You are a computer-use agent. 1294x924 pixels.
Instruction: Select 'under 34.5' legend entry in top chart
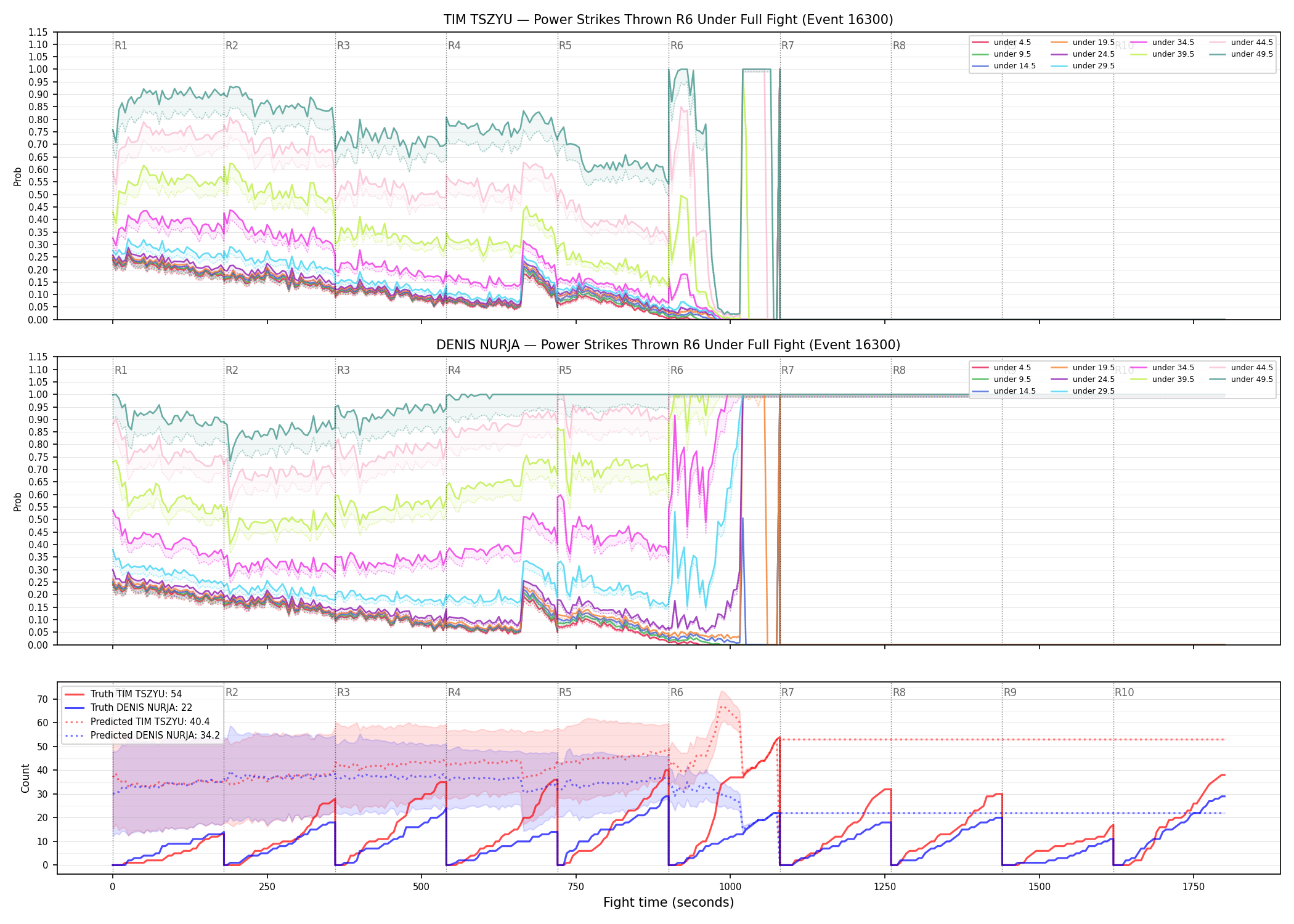tap(1162, 43)
